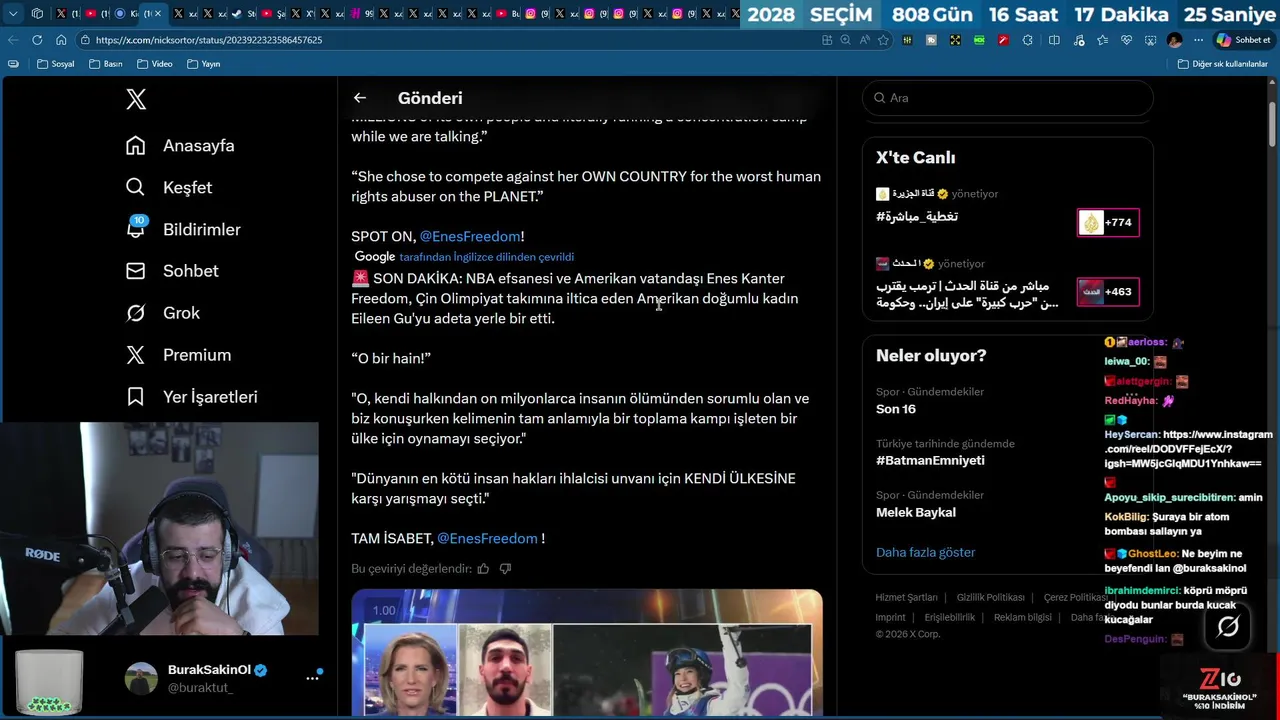Switch to the '99' pink-icon tab

362,14
